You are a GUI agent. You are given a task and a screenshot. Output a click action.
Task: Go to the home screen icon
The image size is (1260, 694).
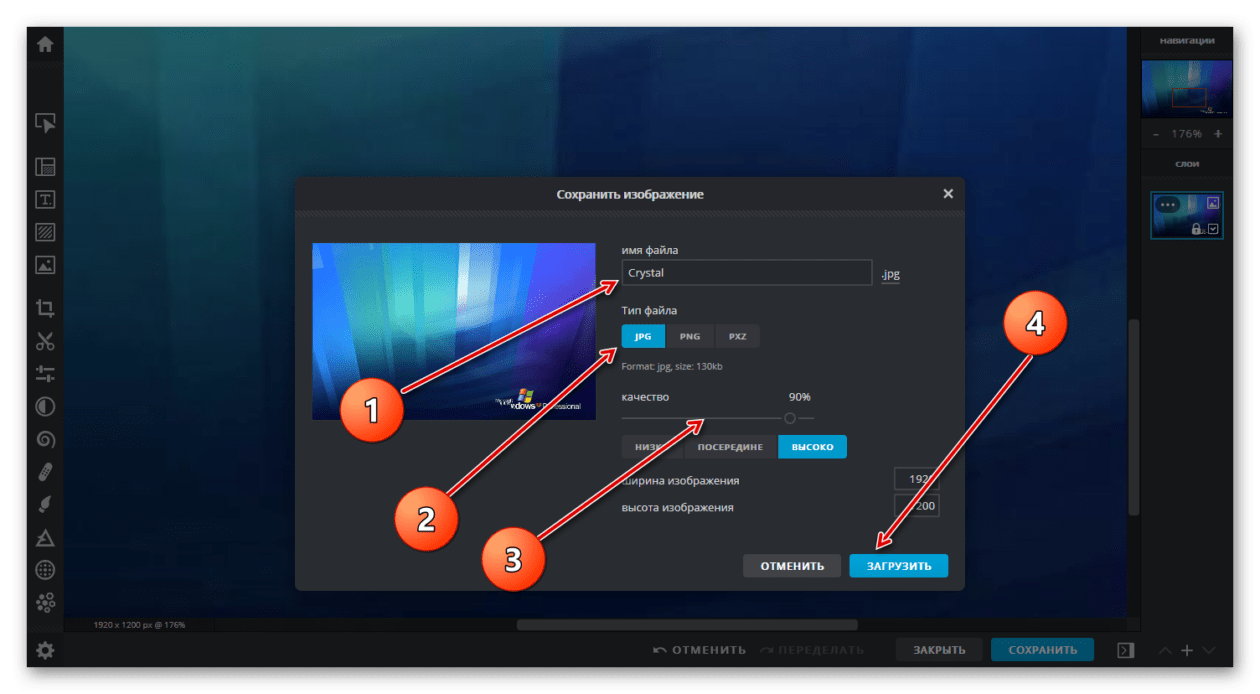[x=45, y=44]
